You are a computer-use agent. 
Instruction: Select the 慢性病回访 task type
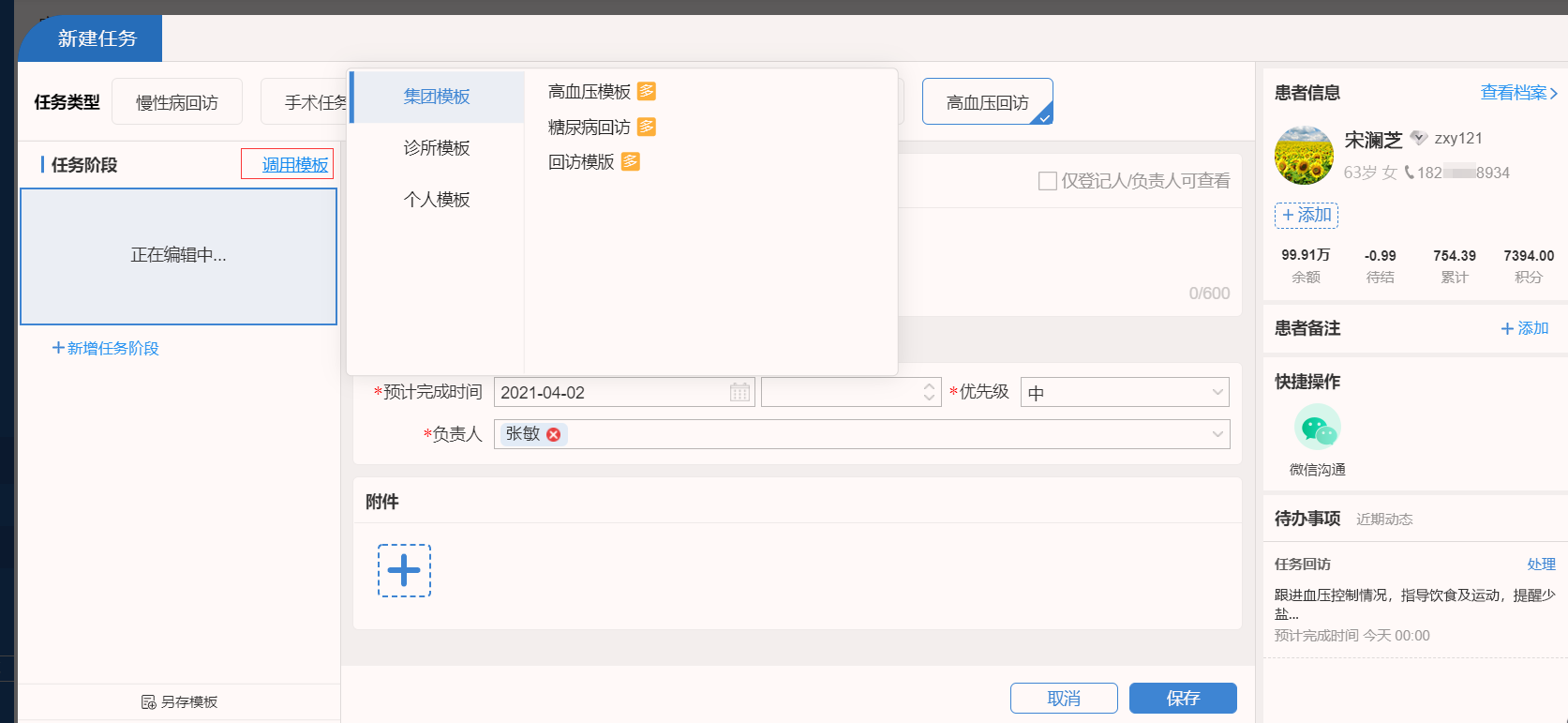click(177, 102)
